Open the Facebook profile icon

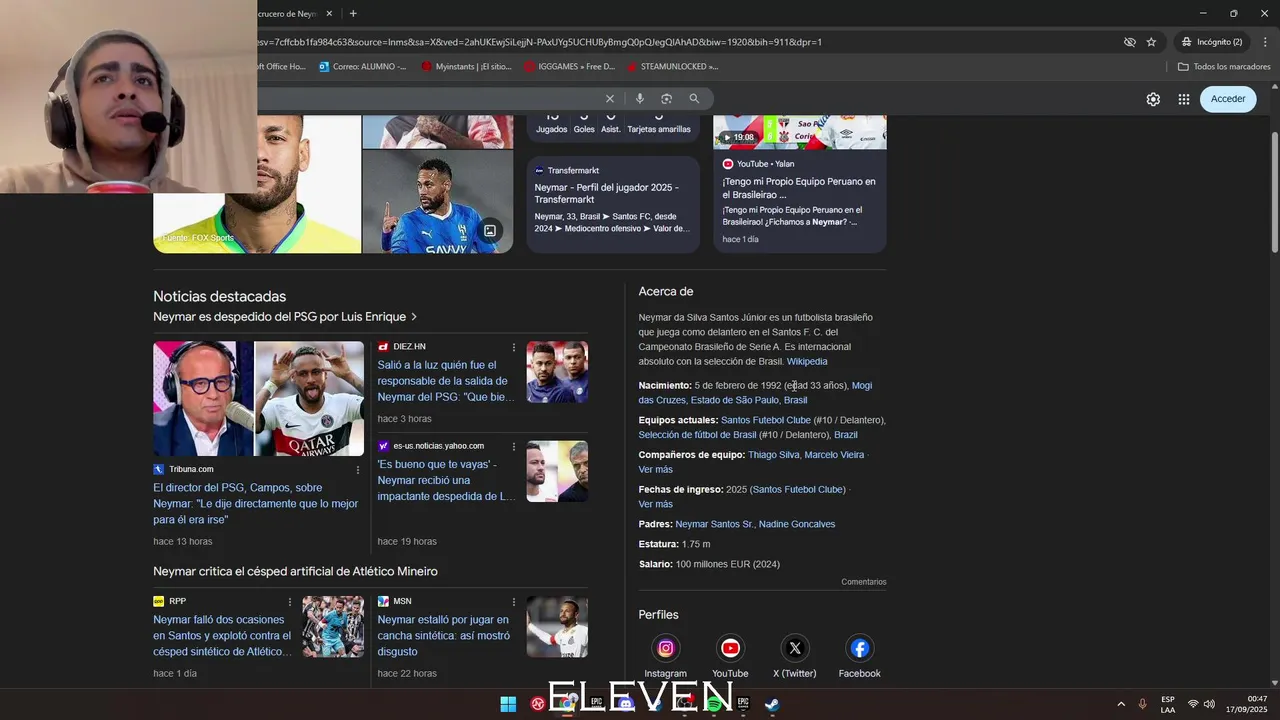point(859,648)
